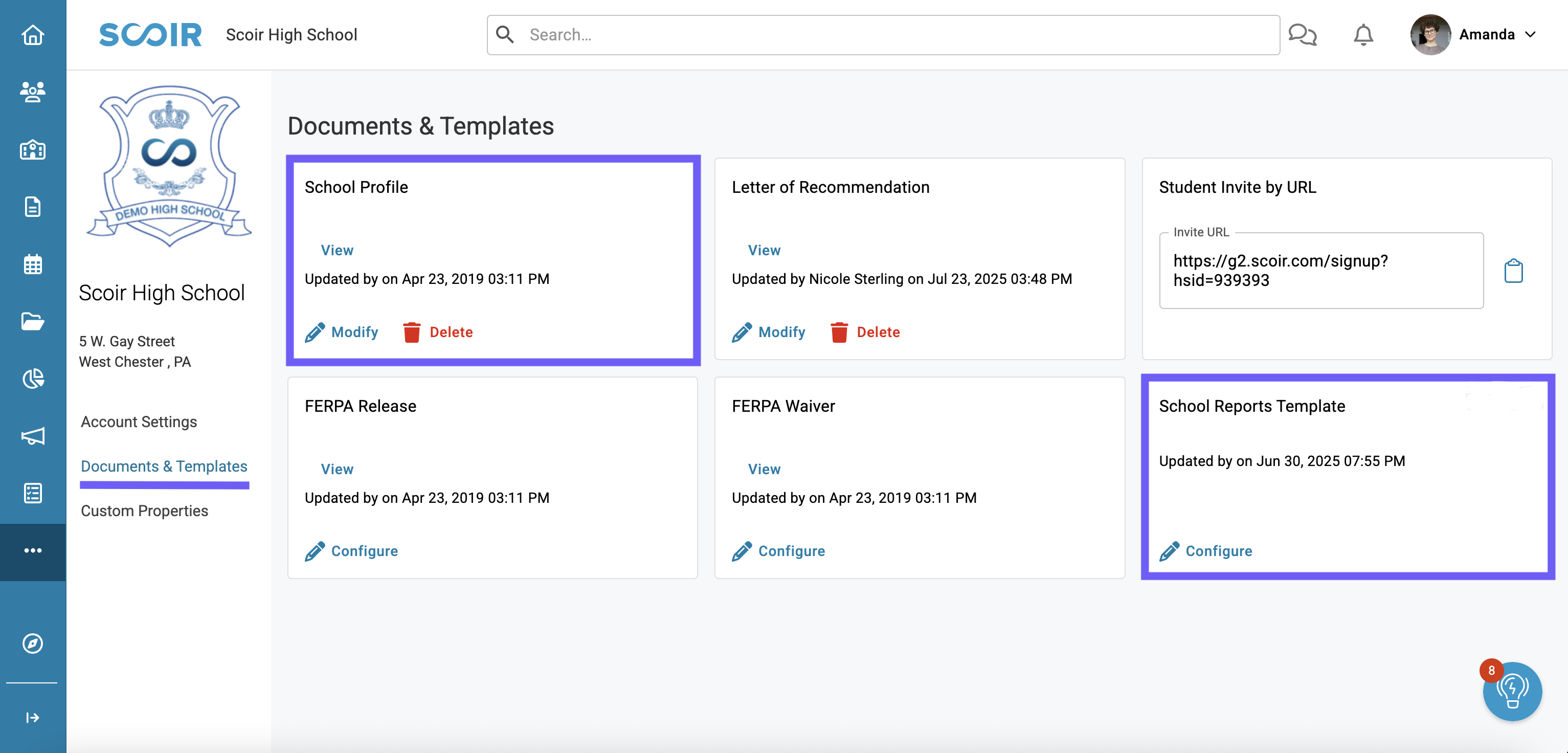This screenshot has height=753, width=1568.
Task: Select Documents & Templates menu item
Action: [164, 467]
